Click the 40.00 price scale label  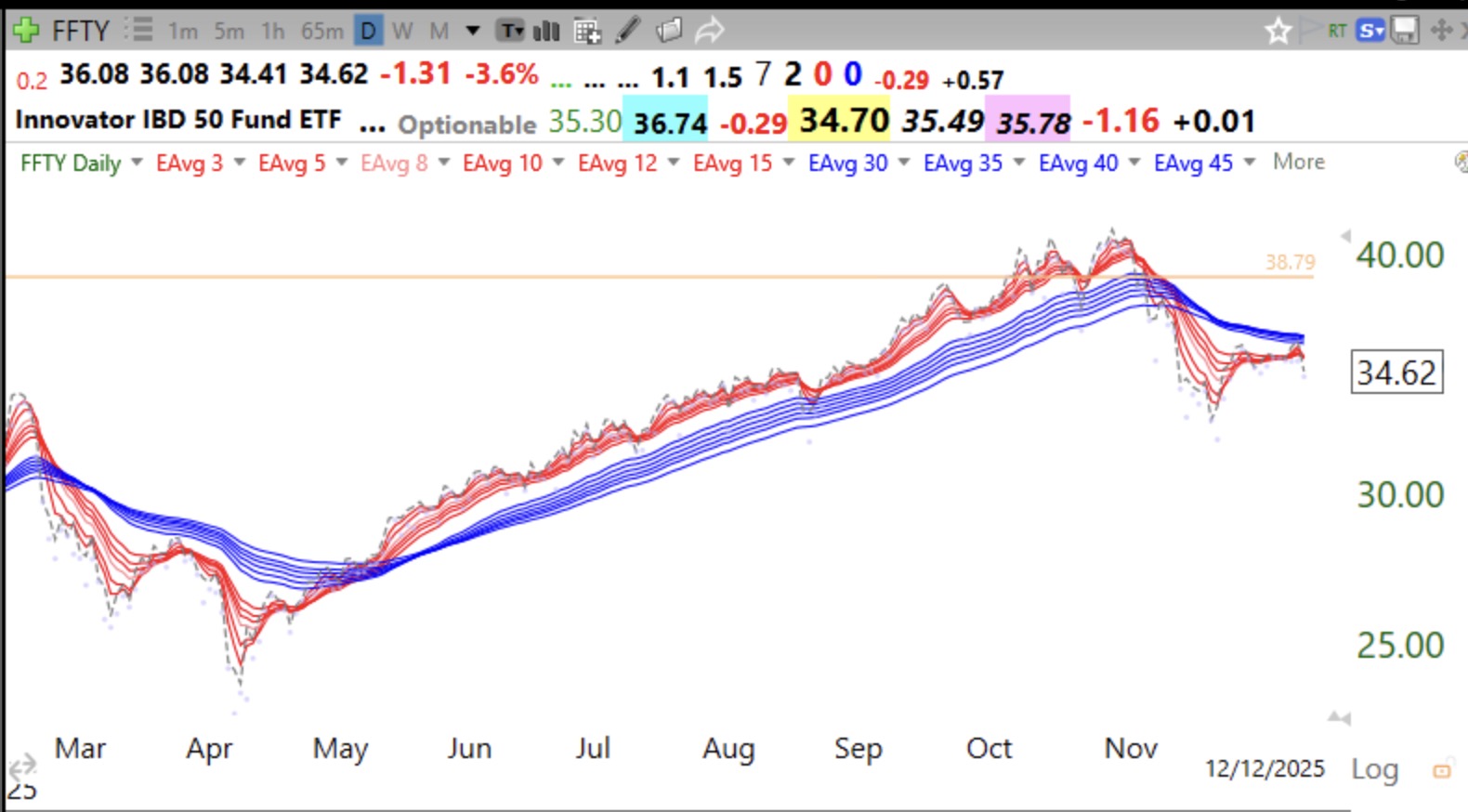click(1400, 255)
